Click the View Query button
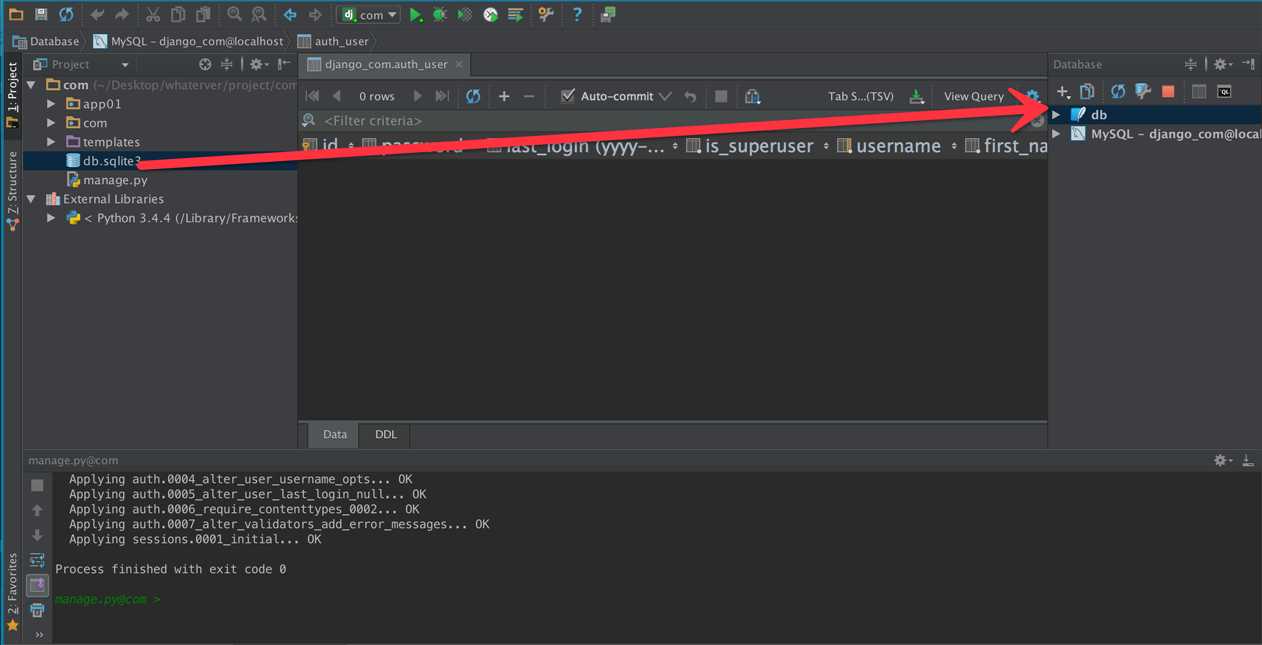This screenshot has width=1262, height=645. click(x=973, y=96)
